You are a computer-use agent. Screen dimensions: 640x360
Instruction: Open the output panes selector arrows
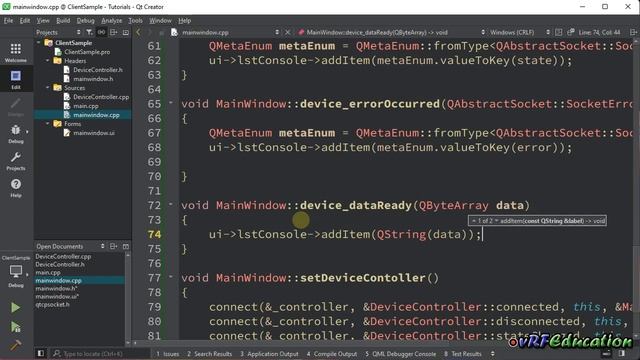click(x=493, y=354)
